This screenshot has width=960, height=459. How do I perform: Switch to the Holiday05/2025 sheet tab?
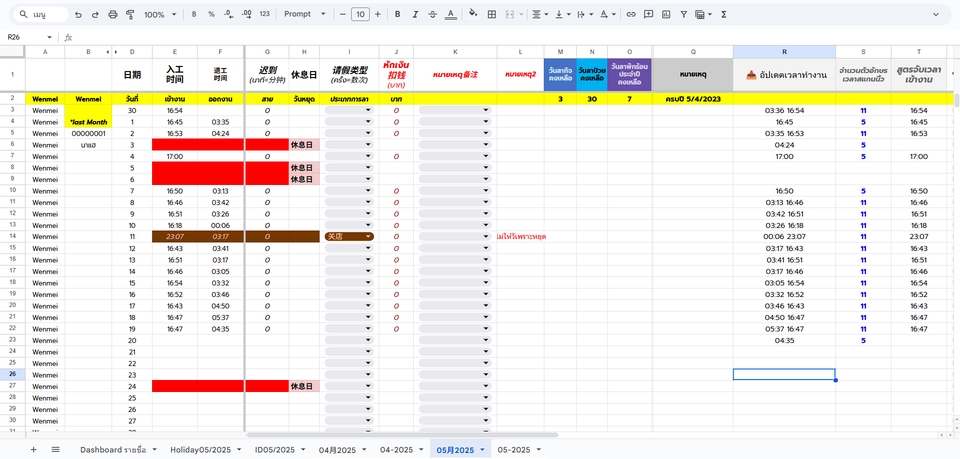(200, 450)
